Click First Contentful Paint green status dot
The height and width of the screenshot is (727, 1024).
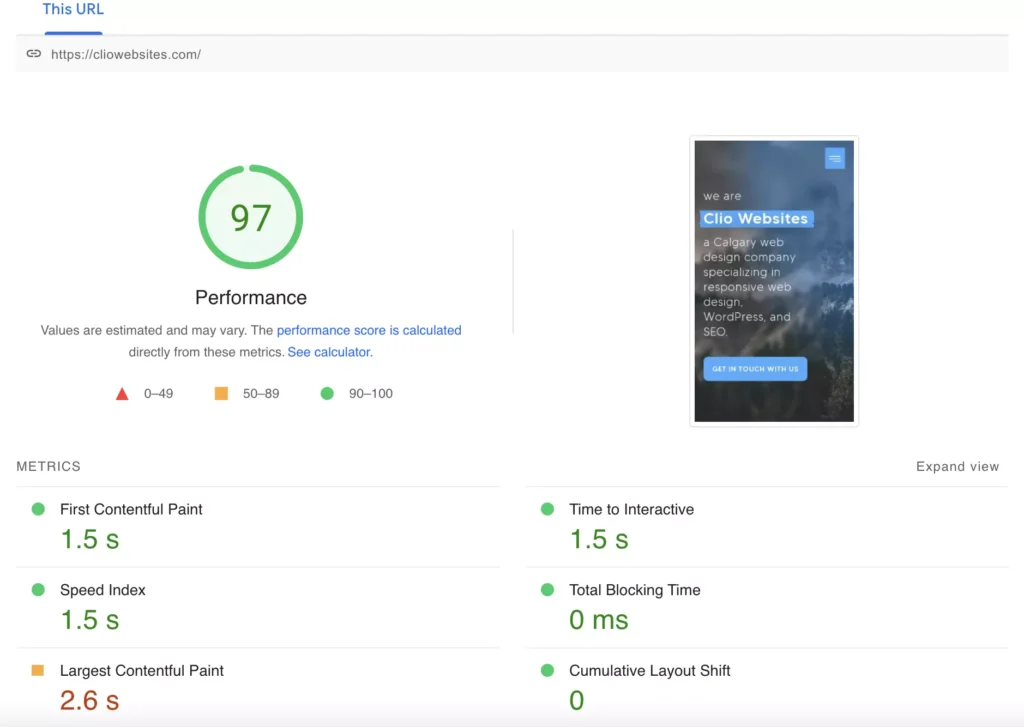38,509
